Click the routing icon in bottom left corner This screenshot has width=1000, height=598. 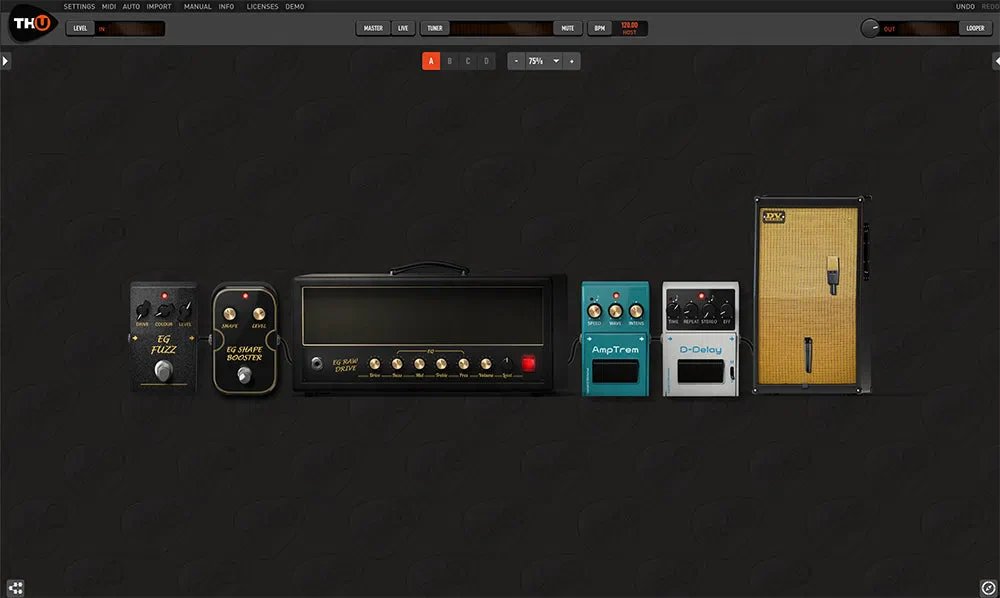tap(15, 588)
